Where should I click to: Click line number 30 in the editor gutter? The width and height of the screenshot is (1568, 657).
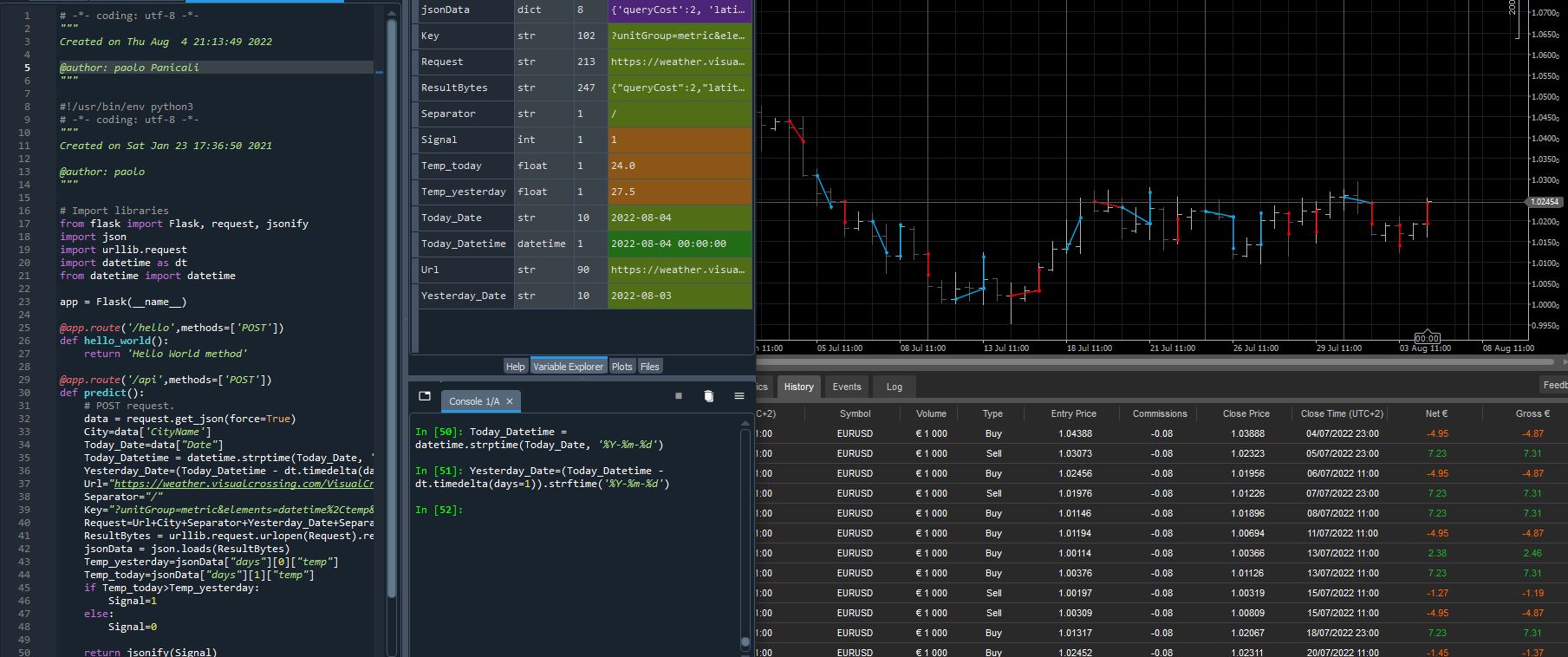[23, 393]
